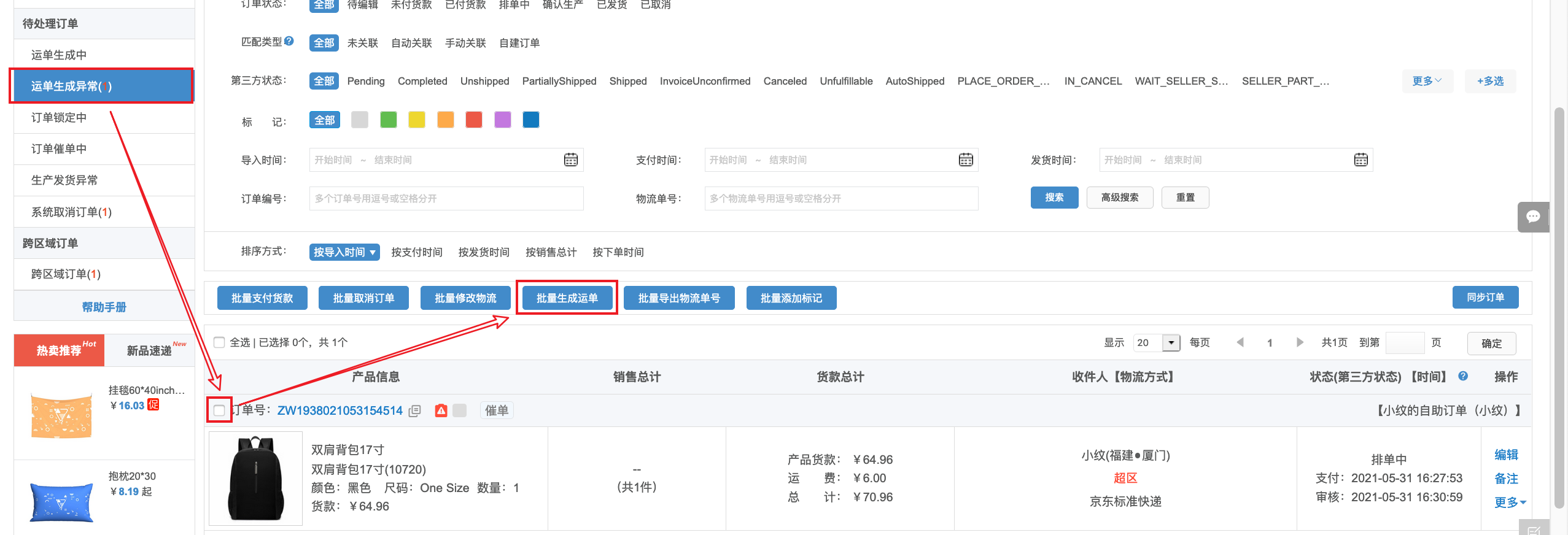This screenshot has width=1568, height=535.
Task: Check the box for order ZW1938021053154514
Action: [x=219, y=410]
